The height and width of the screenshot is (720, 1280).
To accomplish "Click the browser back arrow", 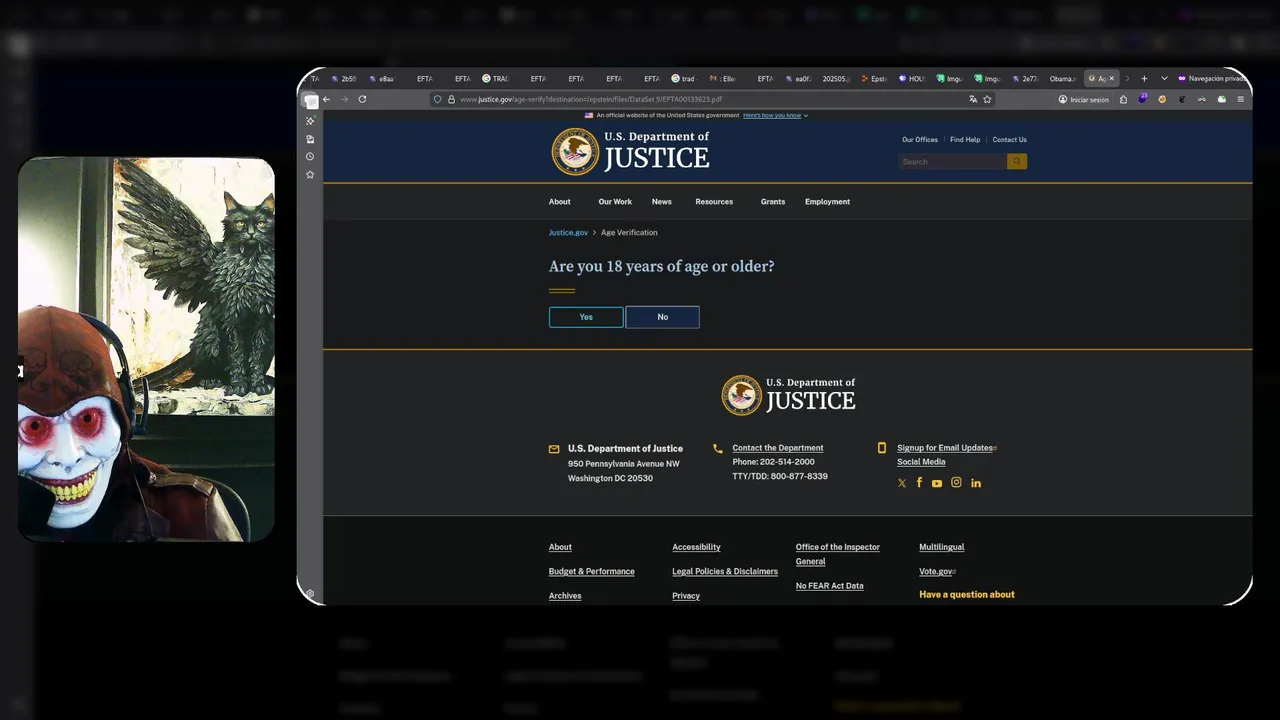I will [326, 99].
